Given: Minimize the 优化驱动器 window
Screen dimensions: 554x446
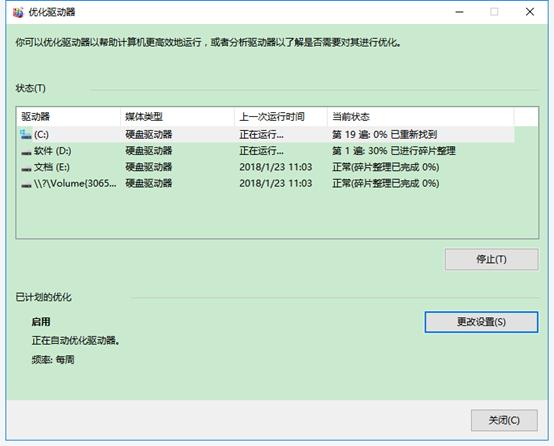Looking at the screenshot, I should 459,12.
